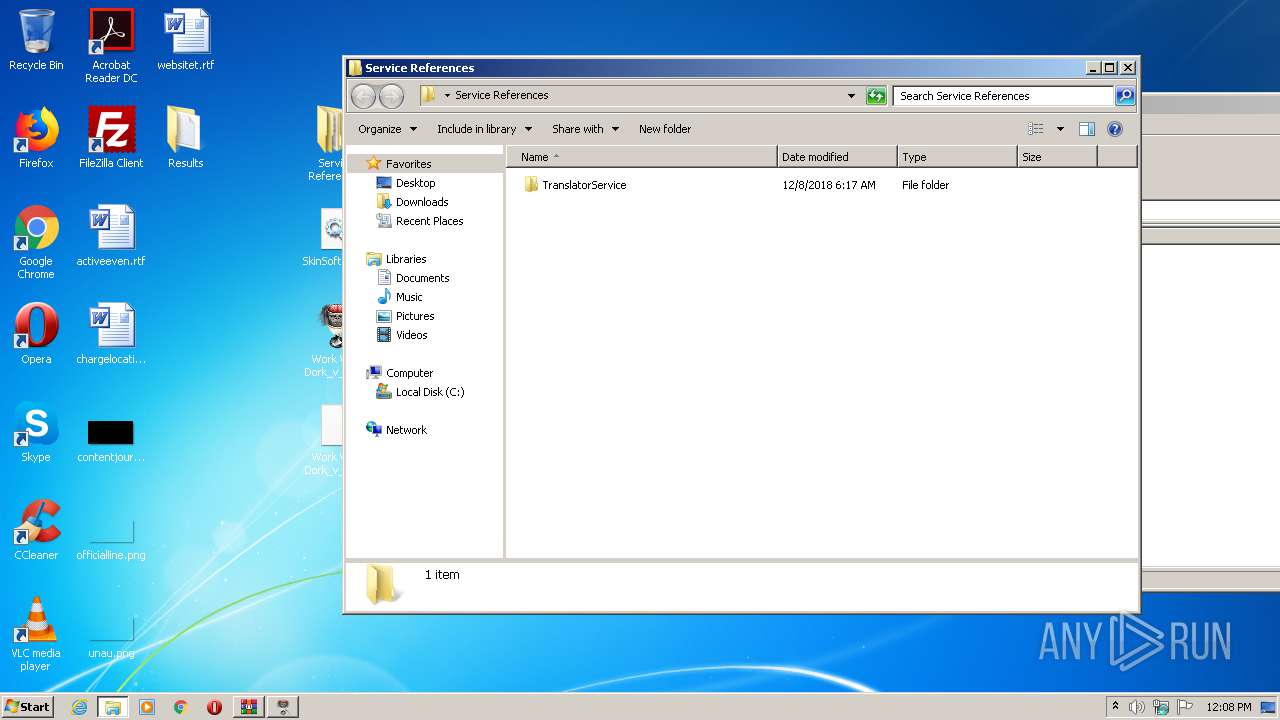Click the change view icon

(1036, 129)
